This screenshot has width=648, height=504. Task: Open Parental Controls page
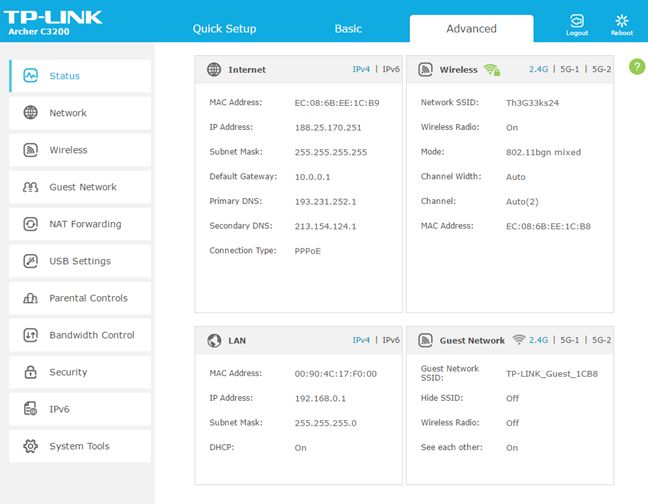[x=80, y=298]
